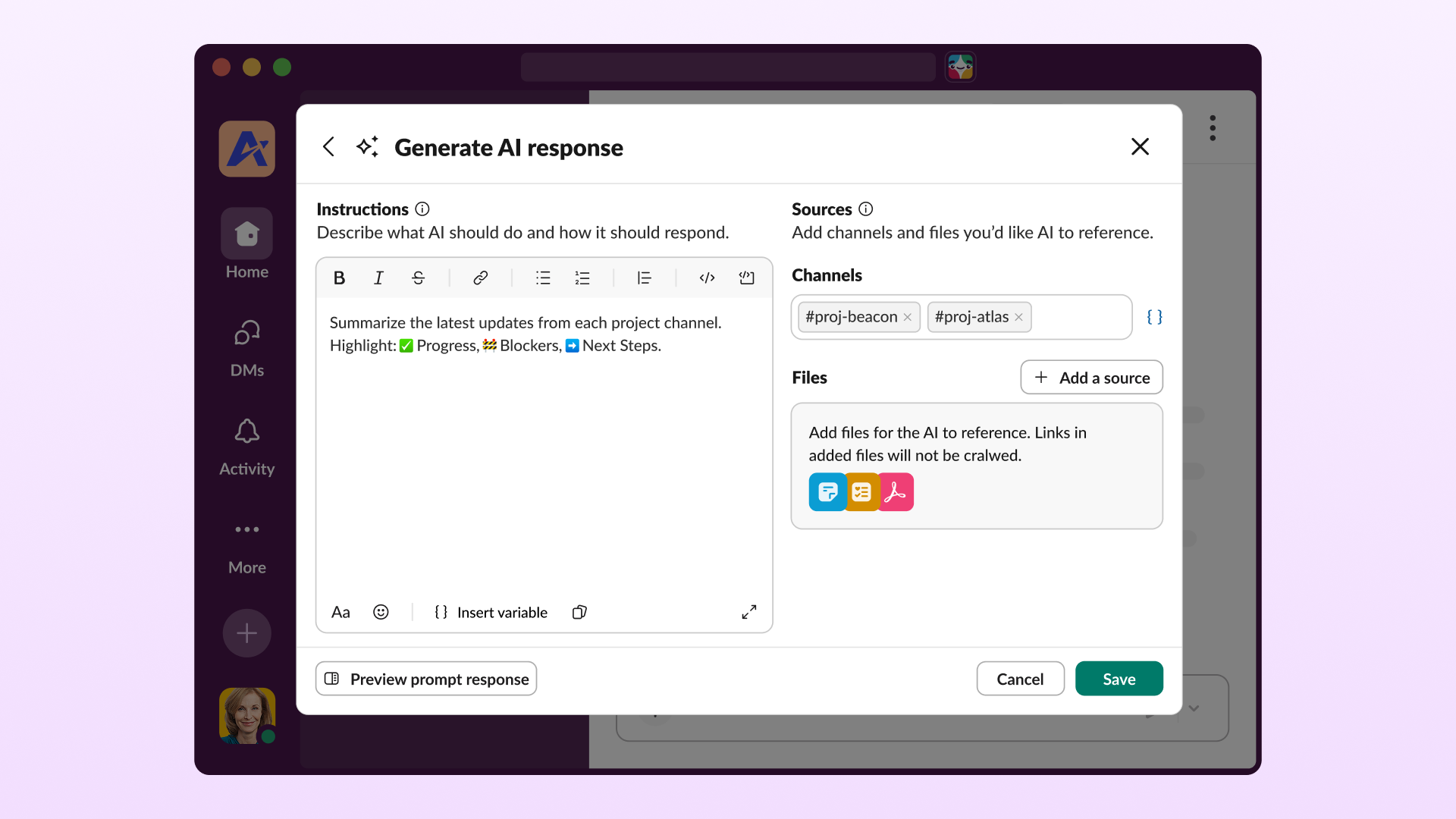Open Preview prompt response
Screen dimensions: 1456x819
426,679
